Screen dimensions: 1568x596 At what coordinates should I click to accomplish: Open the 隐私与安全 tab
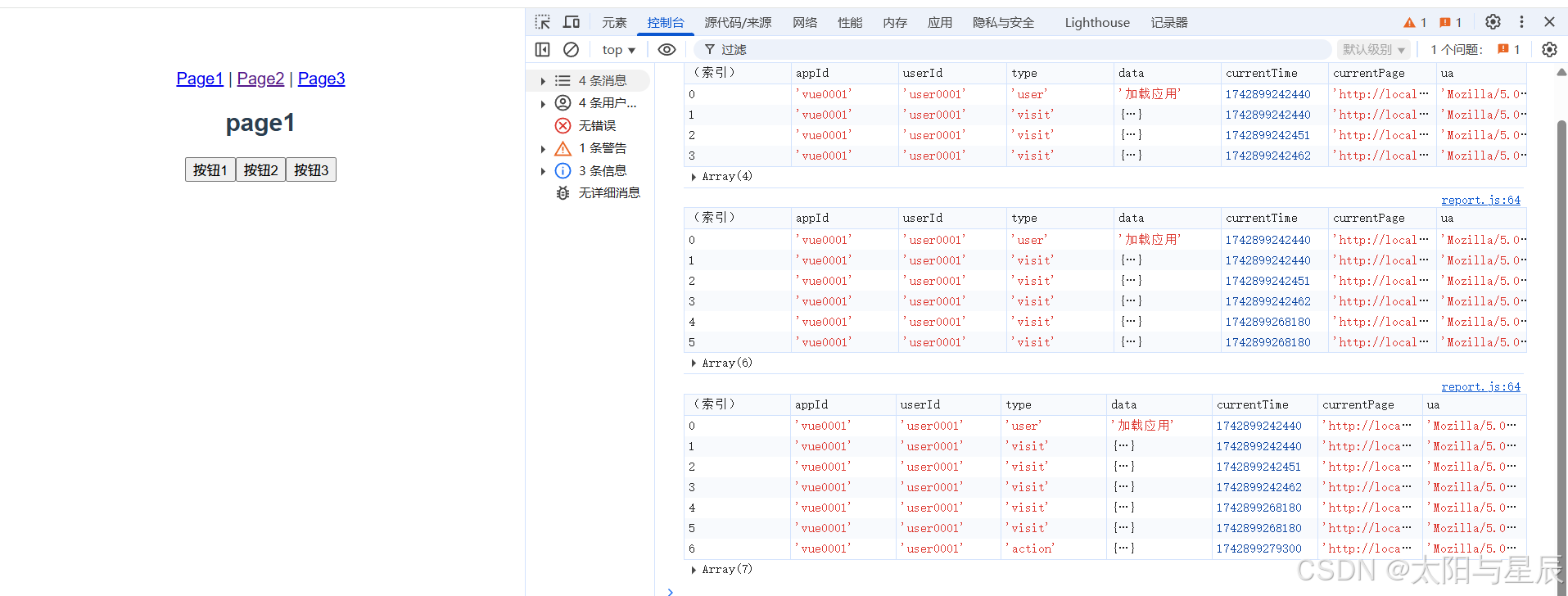[1004, 22]
